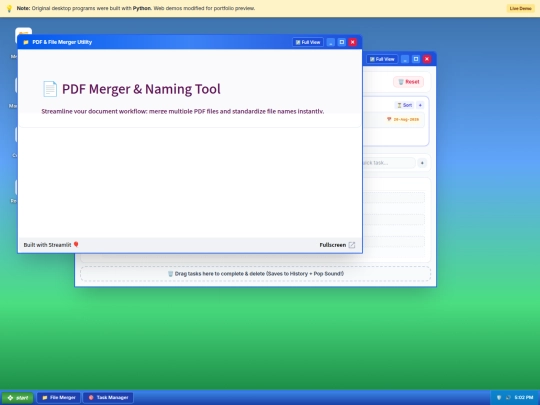Click the lightbulb icon in the note banner
This screenshot has height=405, width=540.
tap(9, 8)
